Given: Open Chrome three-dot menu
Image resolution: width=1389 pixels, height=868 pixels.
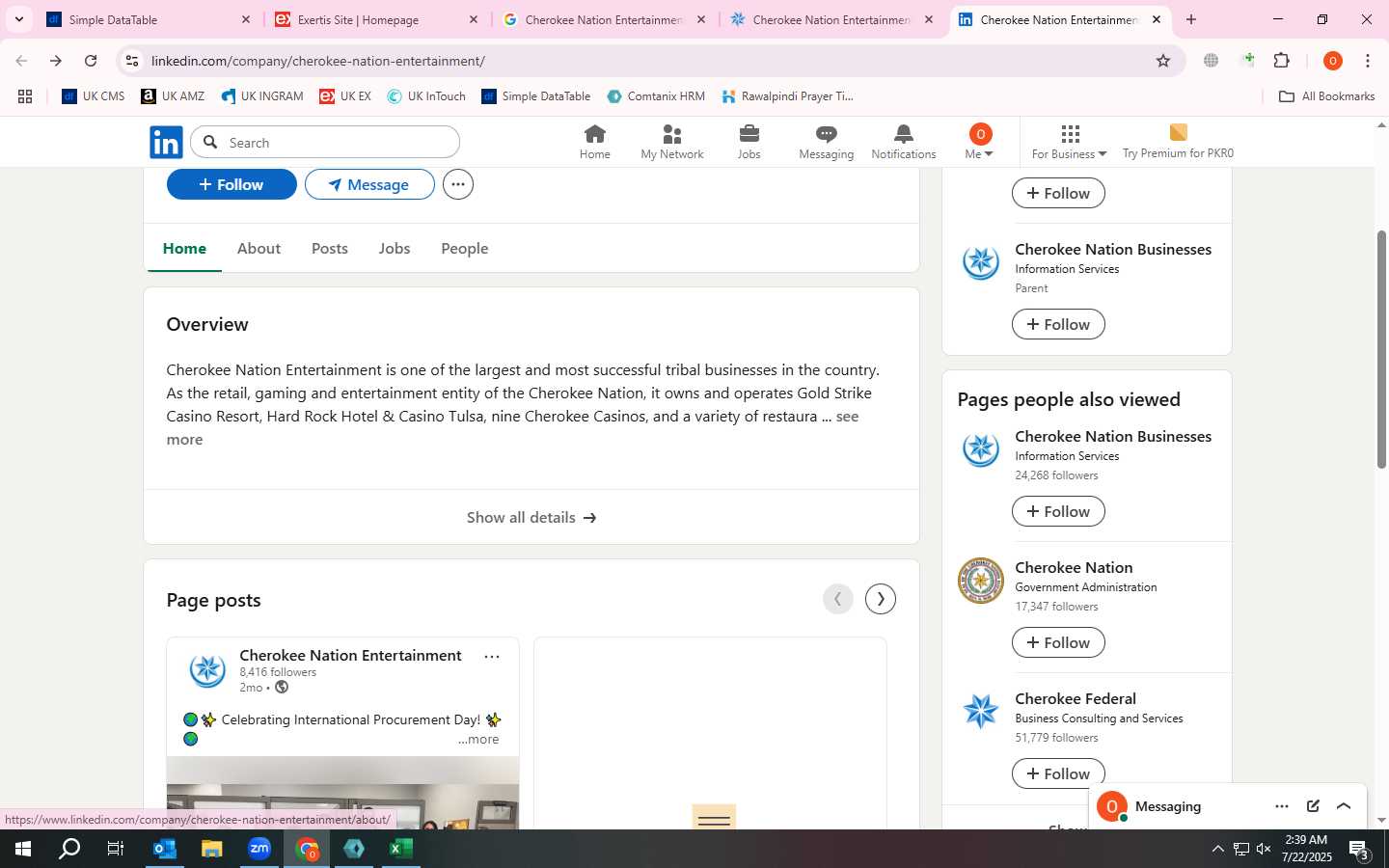Looking at the screenshot, I should coord(1368,61).
